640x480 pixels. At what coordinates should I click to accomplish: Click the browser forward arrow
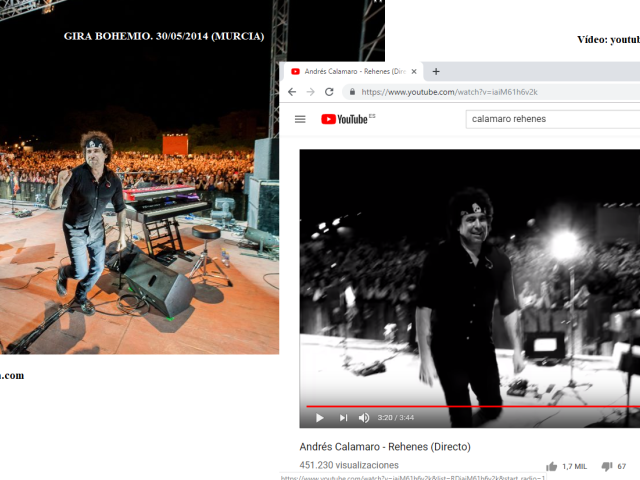pos(310,92)
